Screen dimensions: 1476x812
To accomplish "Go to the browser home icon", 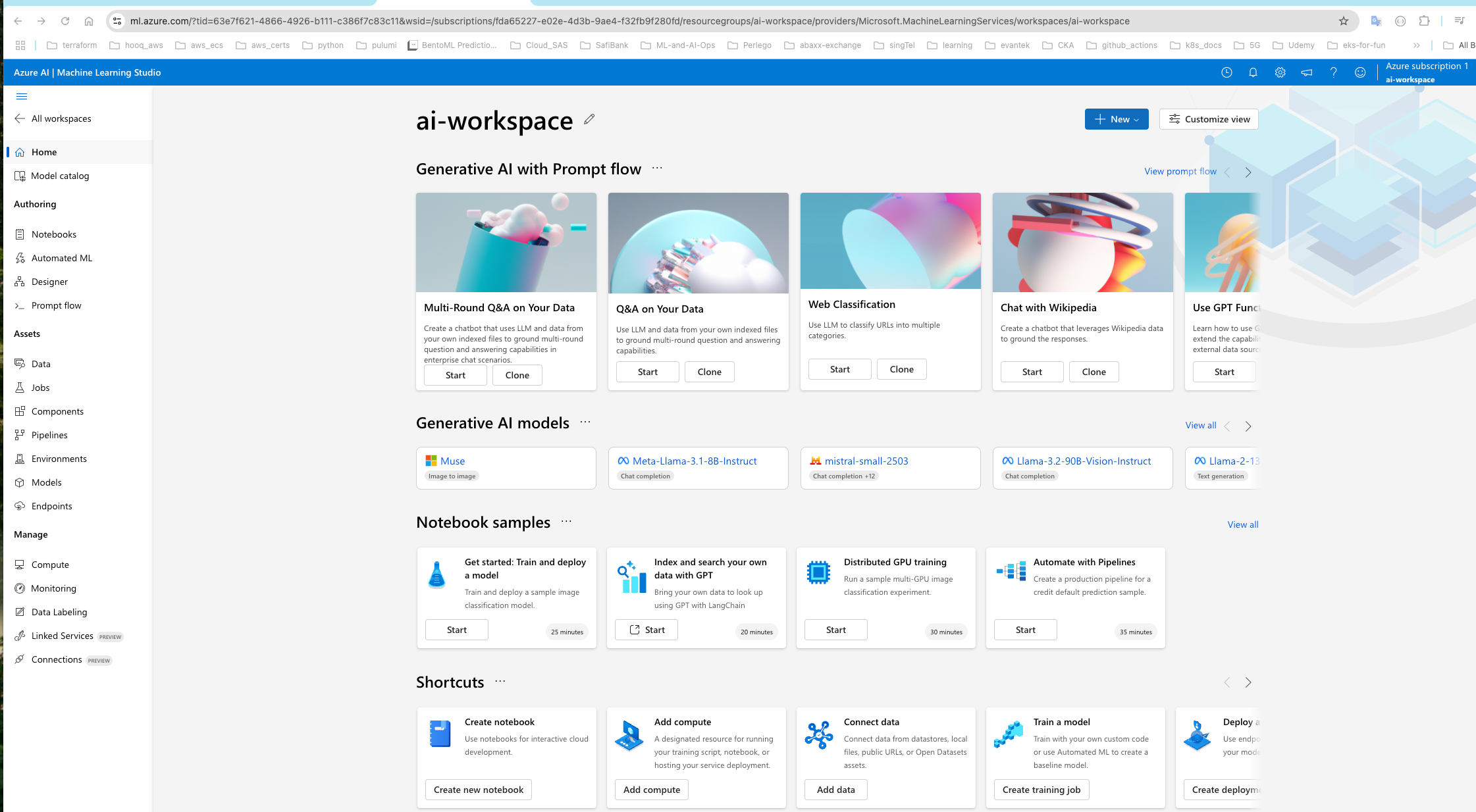I will click(x=89, y=21).
